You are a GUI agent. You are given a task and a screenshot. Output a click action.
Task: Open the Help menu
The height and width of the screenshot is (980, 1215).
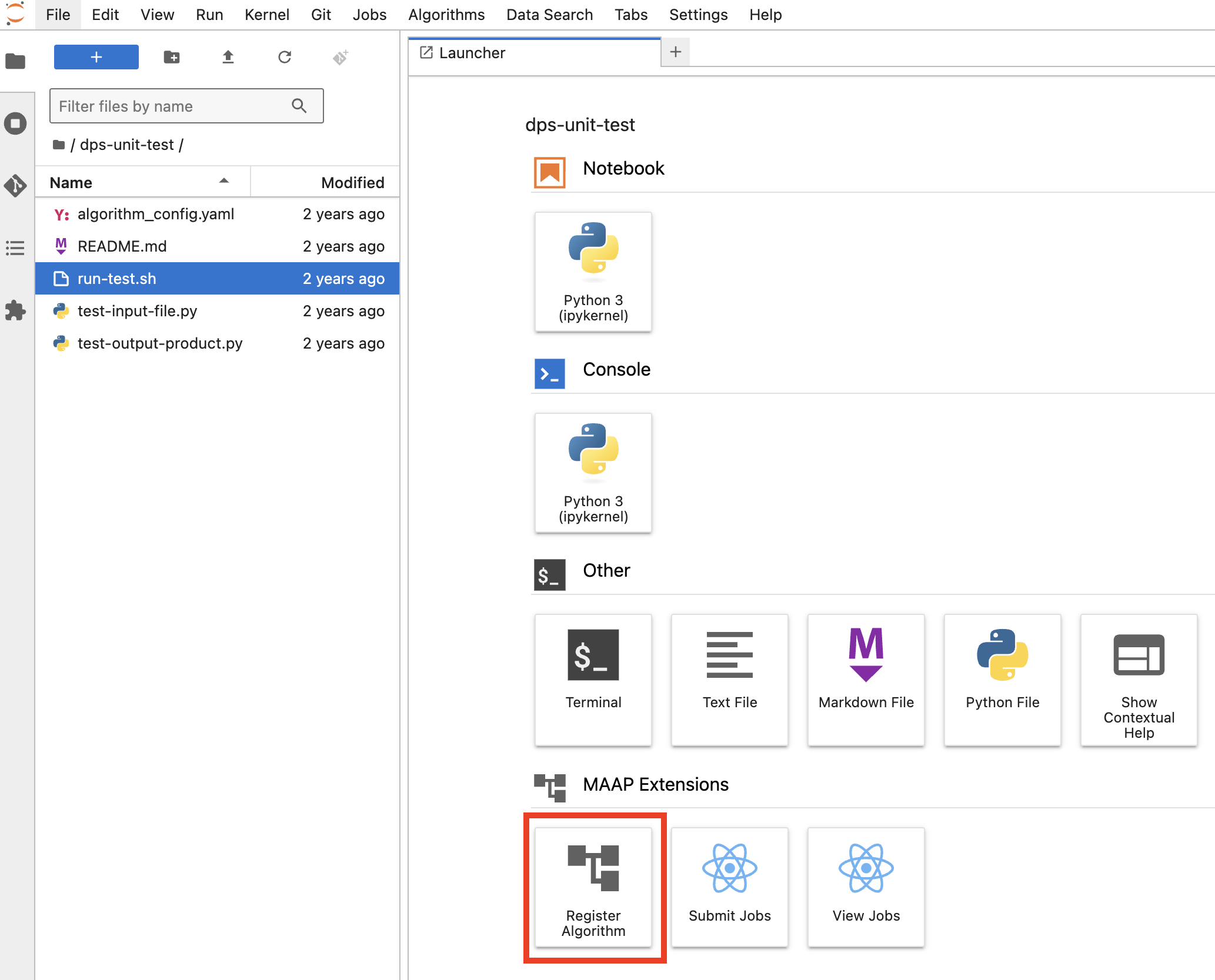(765, 15)
